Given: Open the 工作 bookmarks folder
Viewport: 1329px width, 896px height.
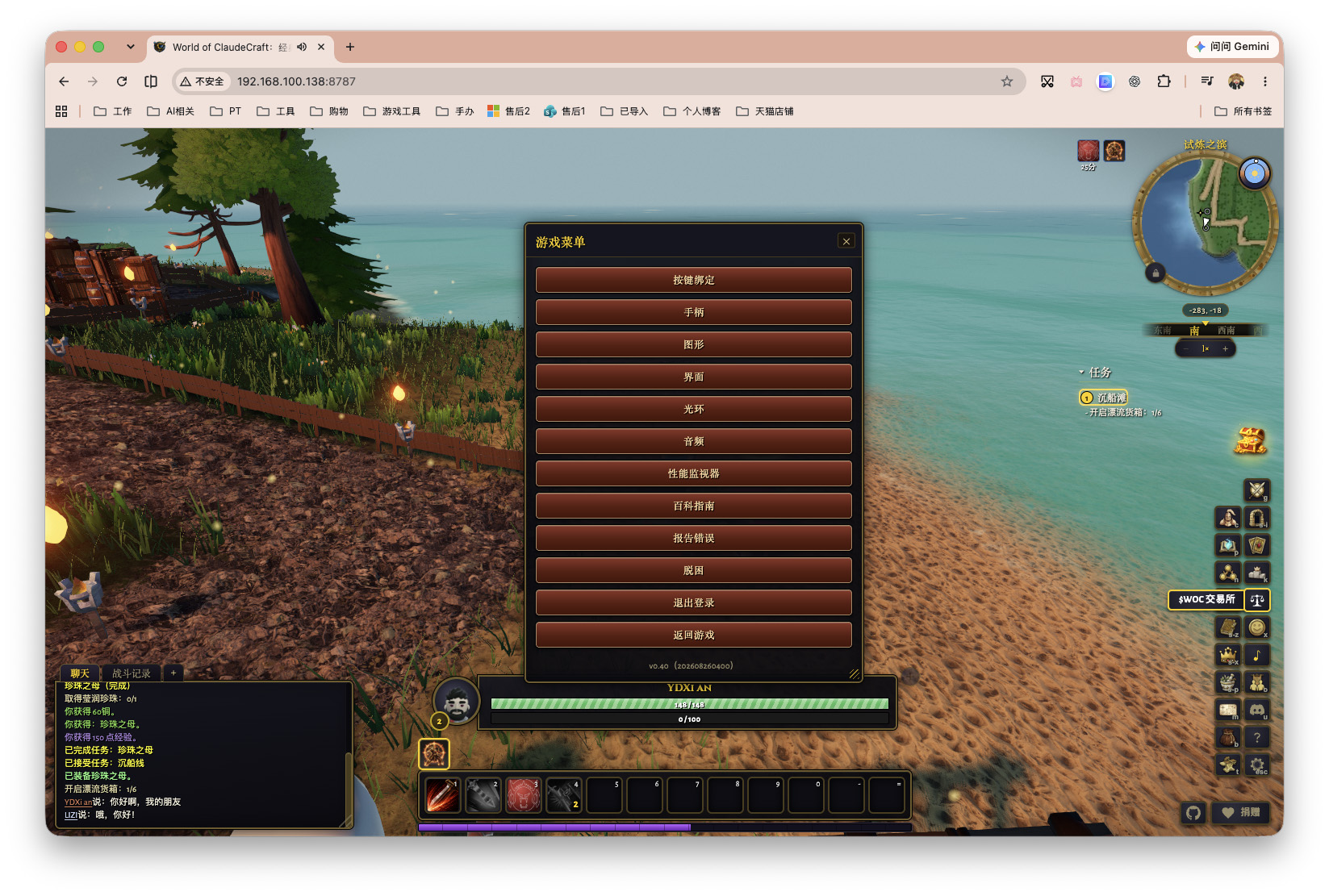Looking at the screenshot, I should [x=113, y=111].
